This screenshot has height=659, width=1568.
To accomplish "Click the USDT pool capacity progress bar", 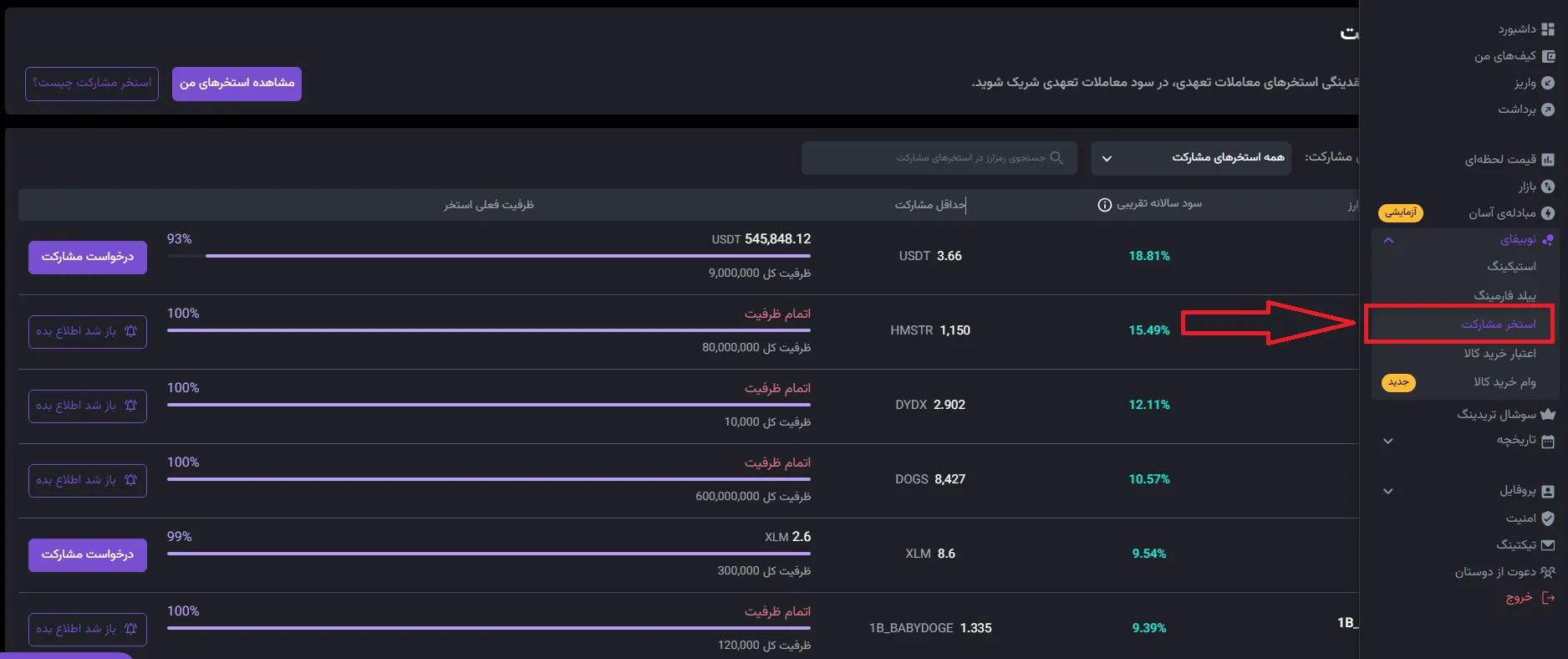I will (489, 256).
